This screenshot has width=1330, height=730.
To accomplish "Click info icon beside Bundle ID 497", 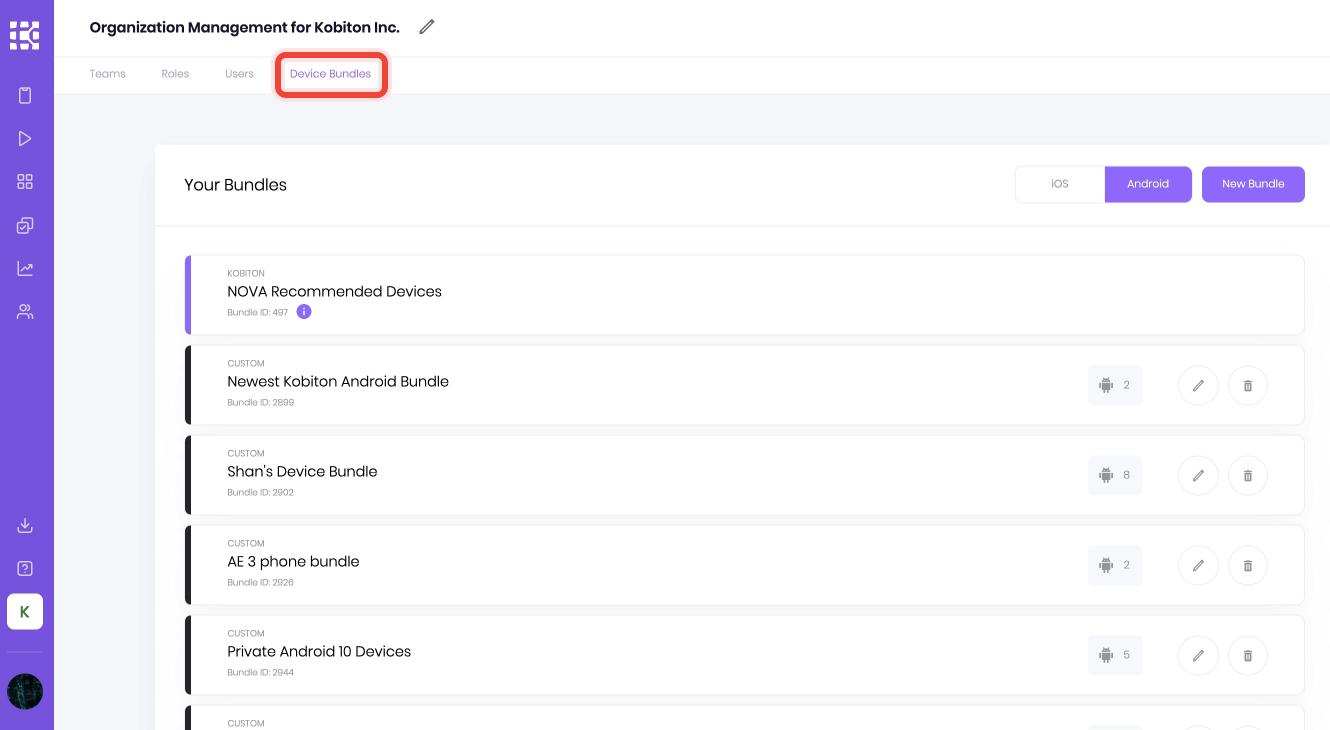I will click(304, 312).
